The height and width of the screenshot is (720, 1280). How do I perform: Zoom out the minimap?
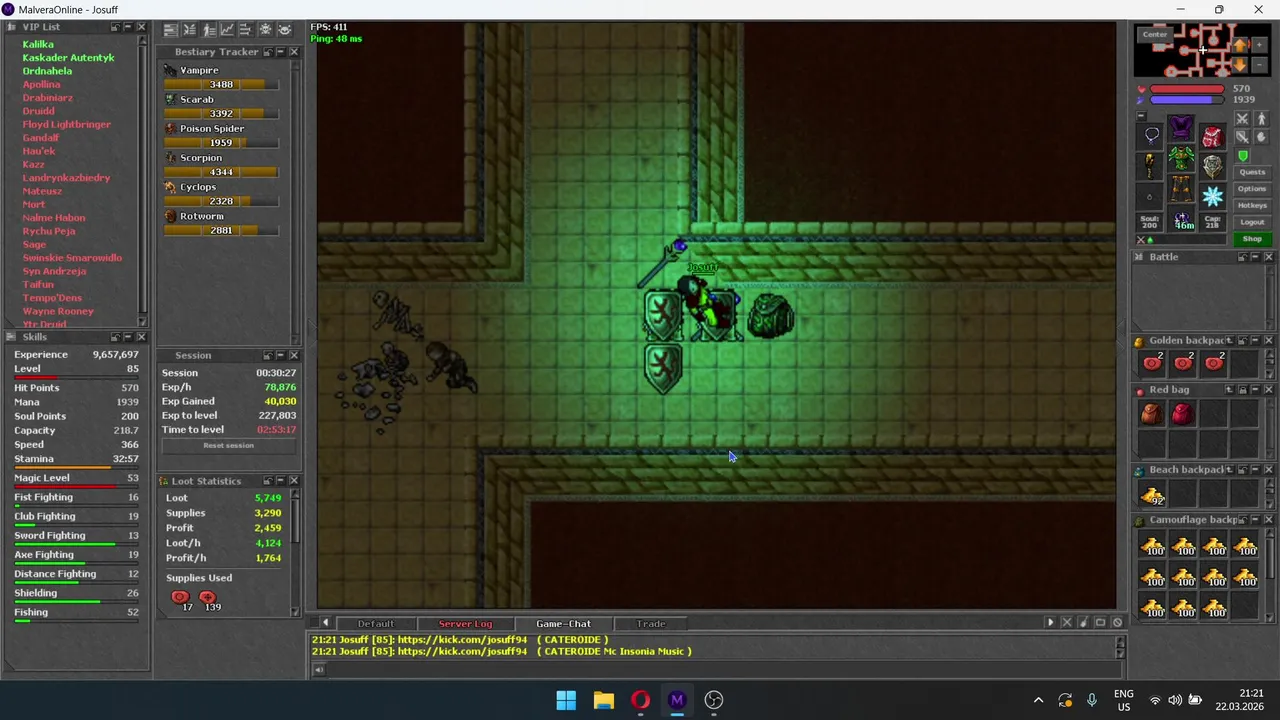1259,65
